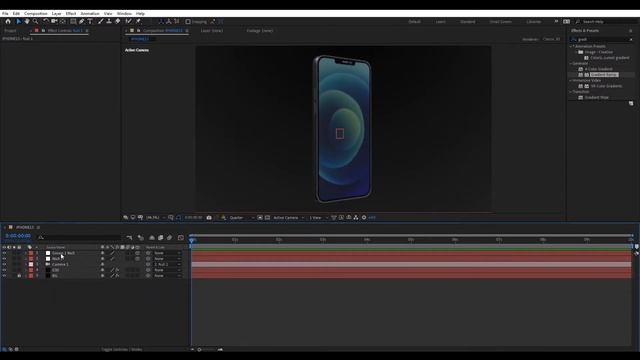This screenshot has height=360, width=640.
Task: Select the Zoom magnifier tool
Action: click(36, 21)
